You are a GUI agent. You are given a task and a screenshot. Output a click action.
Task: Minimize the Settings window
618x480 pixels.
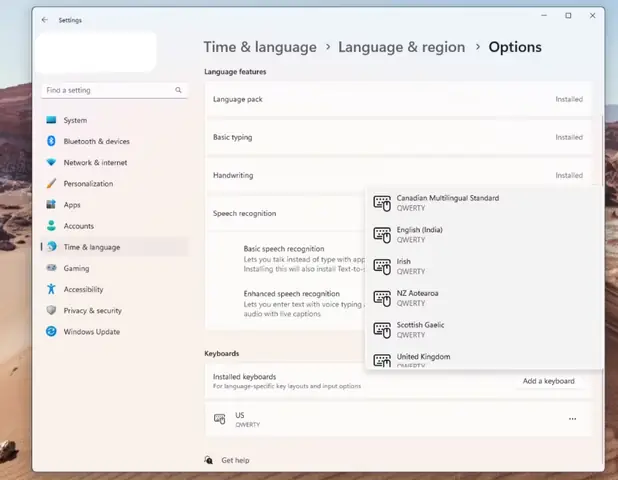(544, 15)
